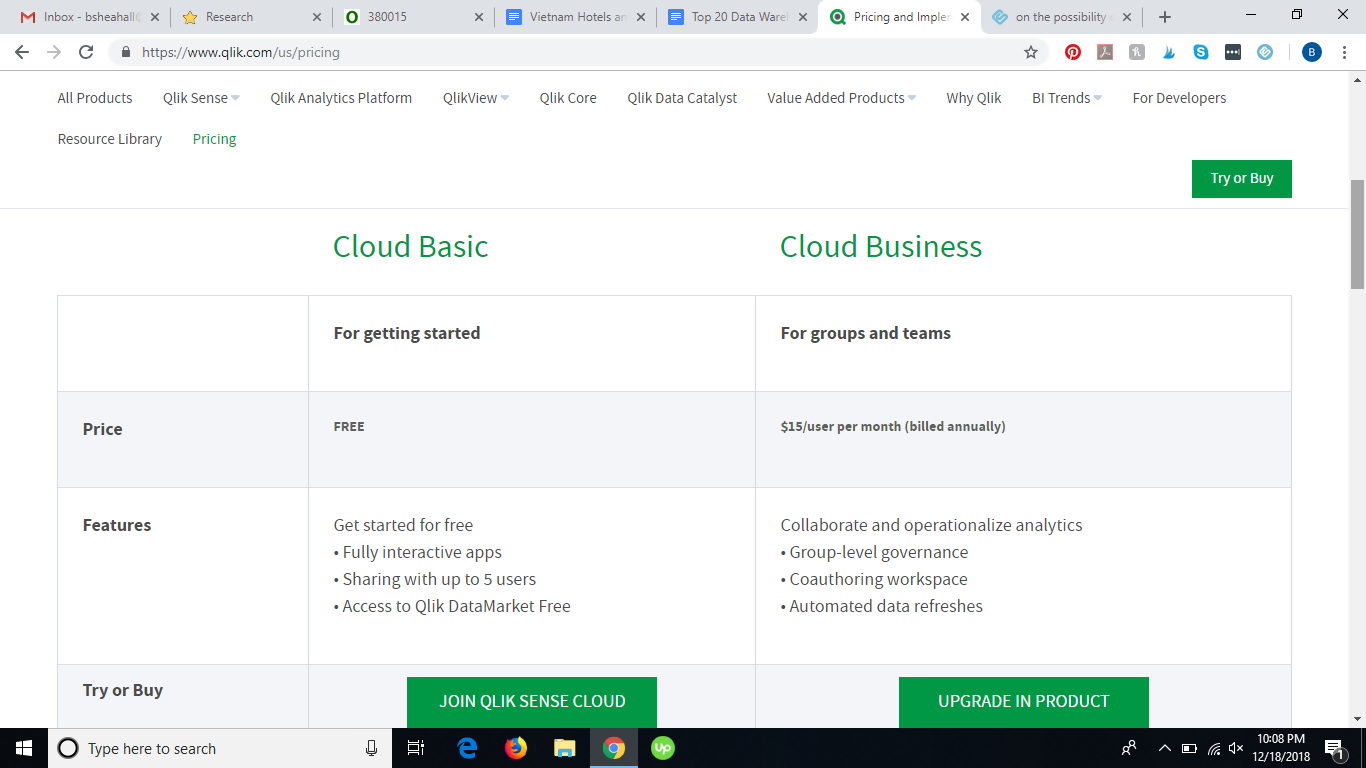1366x768 pixels.
Task: Click the Pinterest extension icon
Action: (x=1073, y=52)
